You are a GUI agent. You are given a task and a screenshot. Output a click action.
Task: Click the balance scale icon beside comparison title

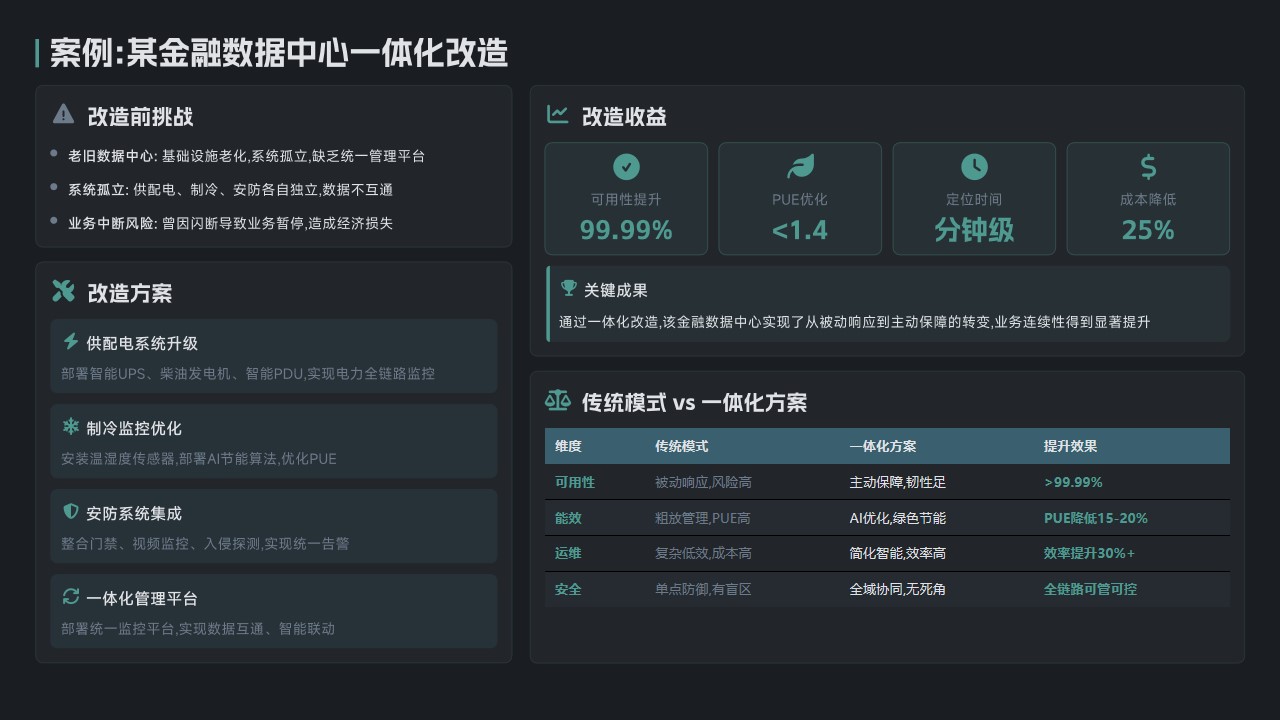pos(557,401)
